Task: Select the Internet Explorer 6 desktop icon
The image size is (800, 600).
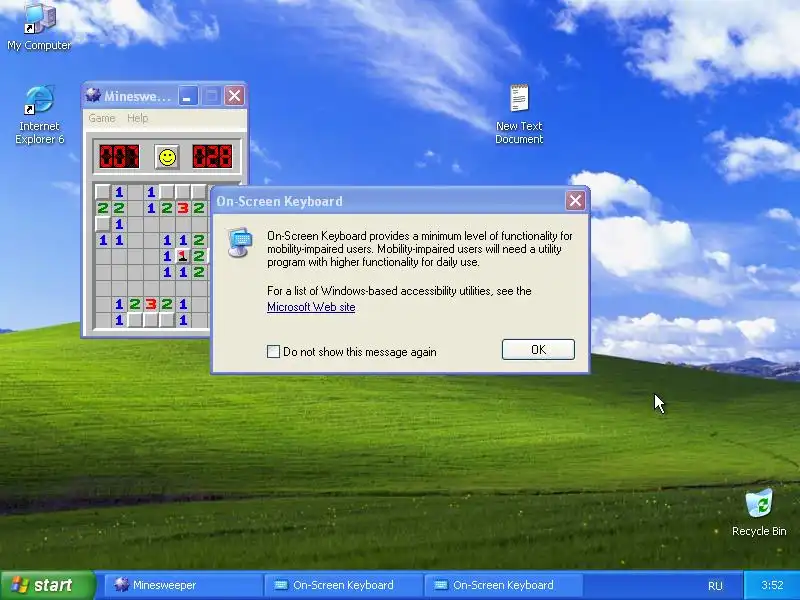Action: 39,115
